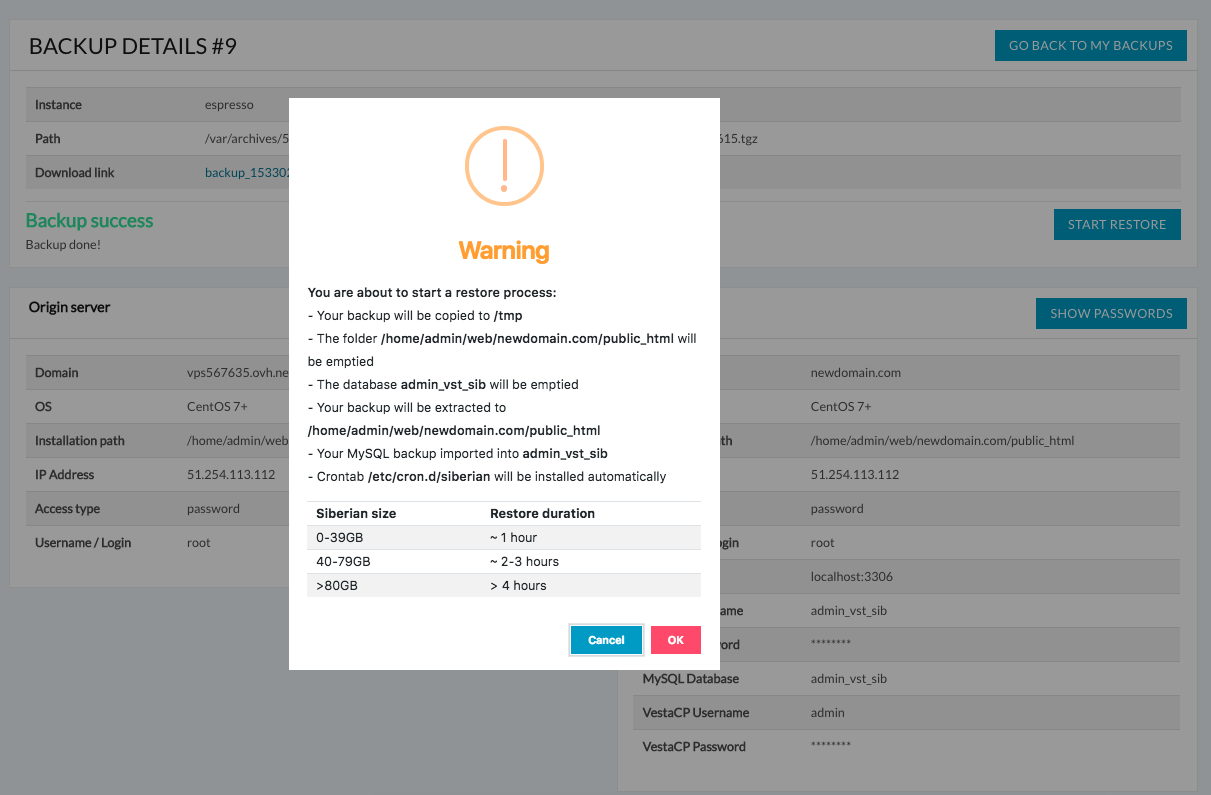Click the Siberian size column header
This screenshot has width=1211, height=795.
click(x=356, y=514)
